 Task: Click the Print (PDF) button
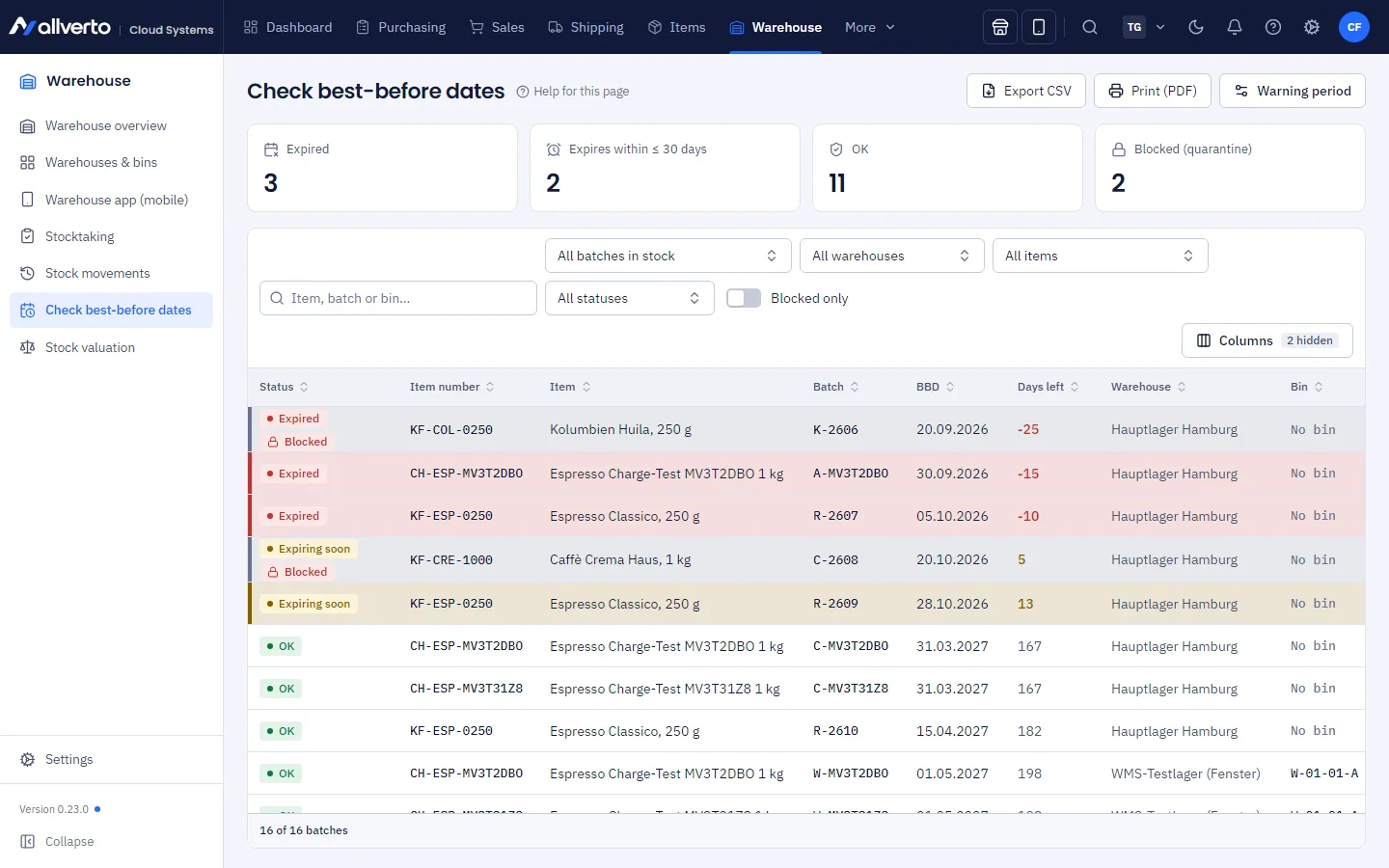click(1153, 91)
